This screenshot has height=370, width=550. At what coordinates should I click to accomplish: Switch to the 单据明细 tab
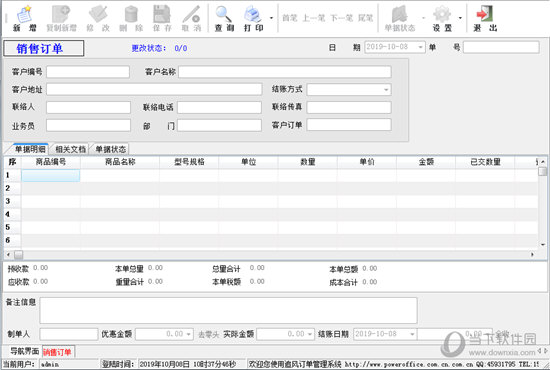click(x=30, y=149)
